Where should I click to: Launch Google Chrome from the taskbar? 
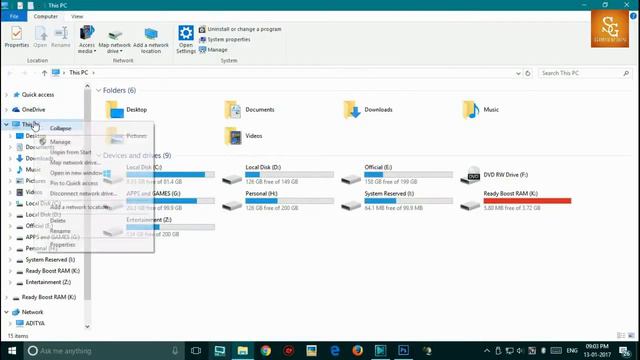(266, 351)
